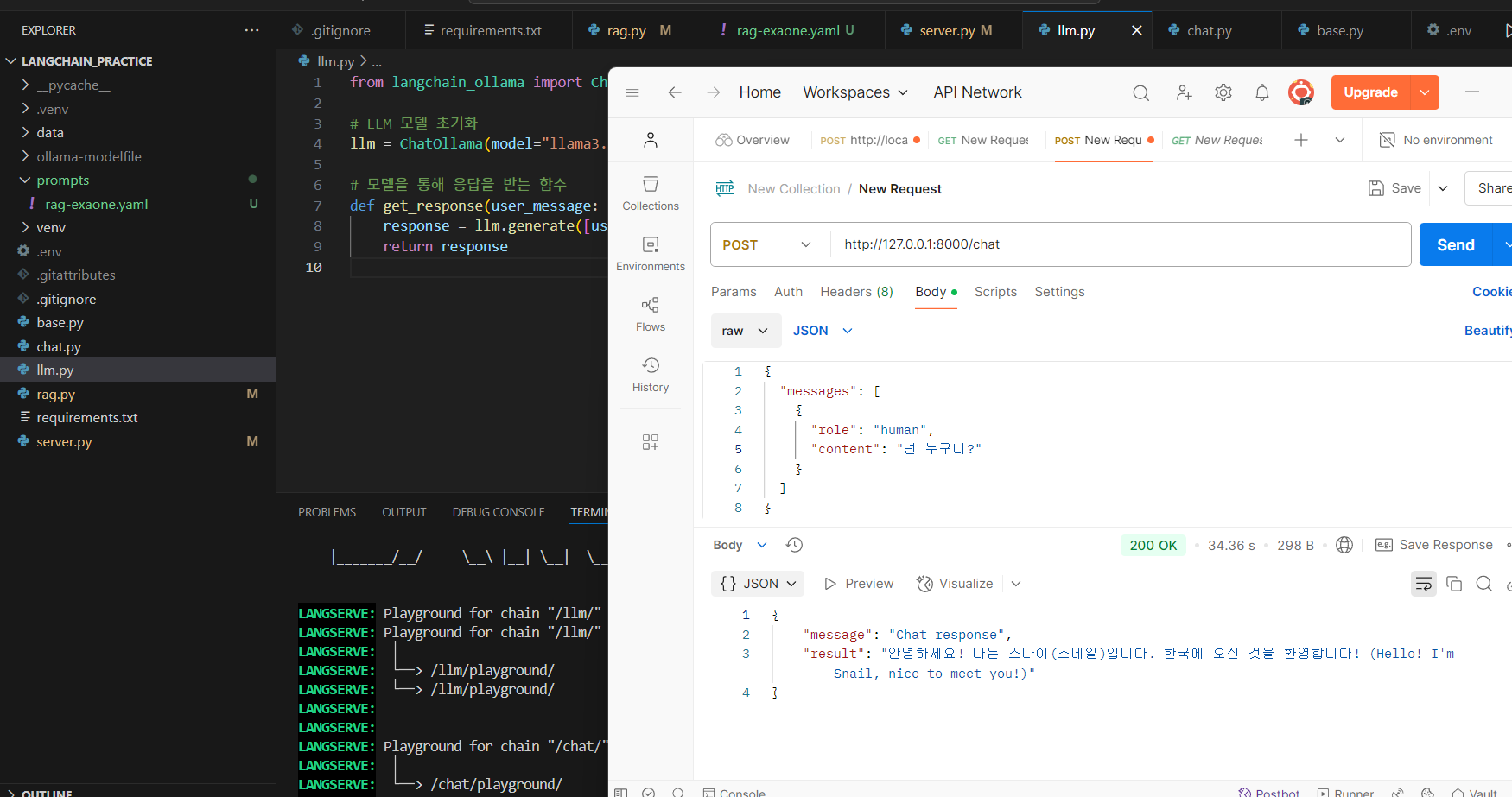Screen dimensions: 1512x797
Task: Click No environment selector
Action: [1436, 140]
